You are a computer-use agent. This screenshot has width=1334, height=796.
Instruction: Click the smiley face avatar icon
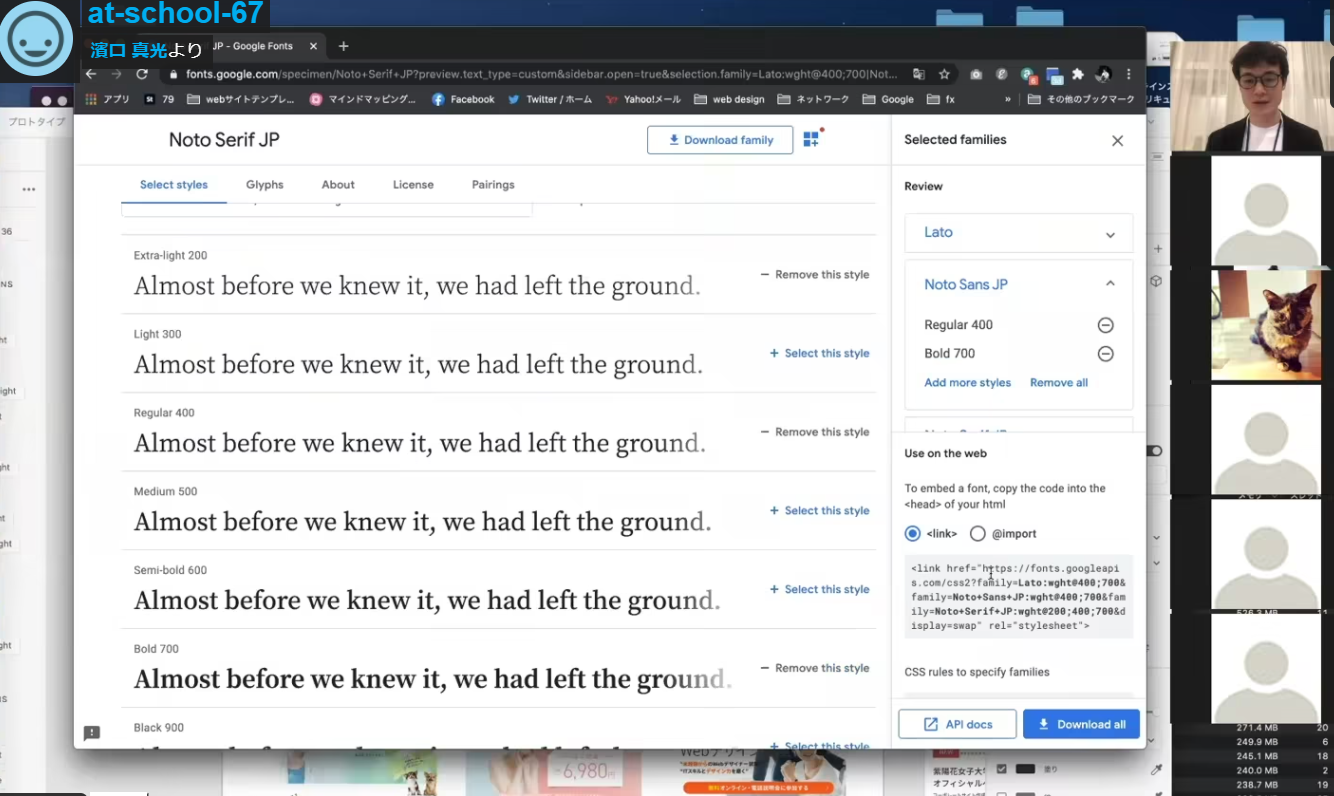pos(36,39)
